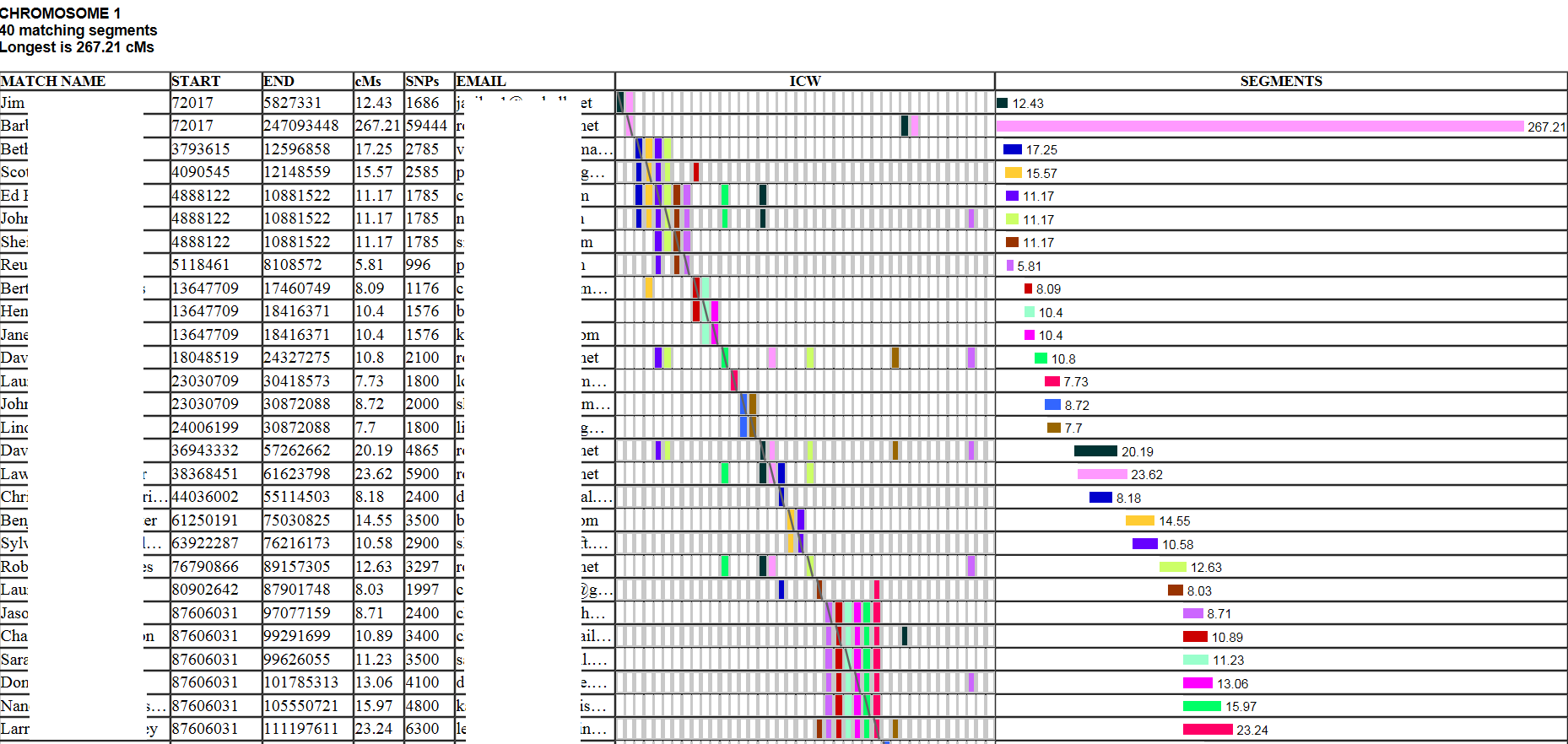Click the yellow 15.57 segment bar
Viewport: 1568px width, 744px height.
(1013, 173)
